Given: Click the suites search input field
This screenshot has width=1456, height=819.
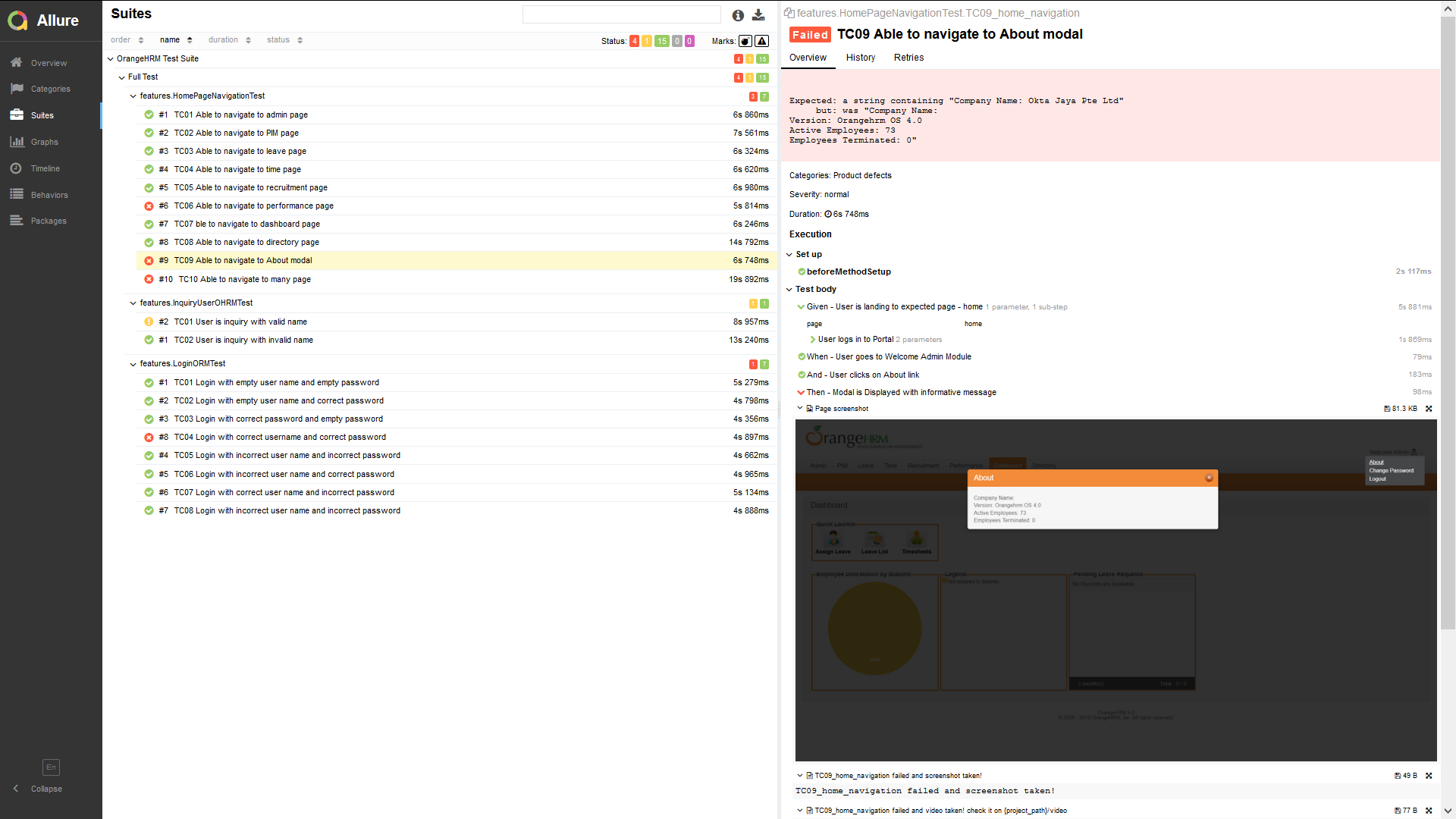Looking at the screenshot, I should 621,14.
